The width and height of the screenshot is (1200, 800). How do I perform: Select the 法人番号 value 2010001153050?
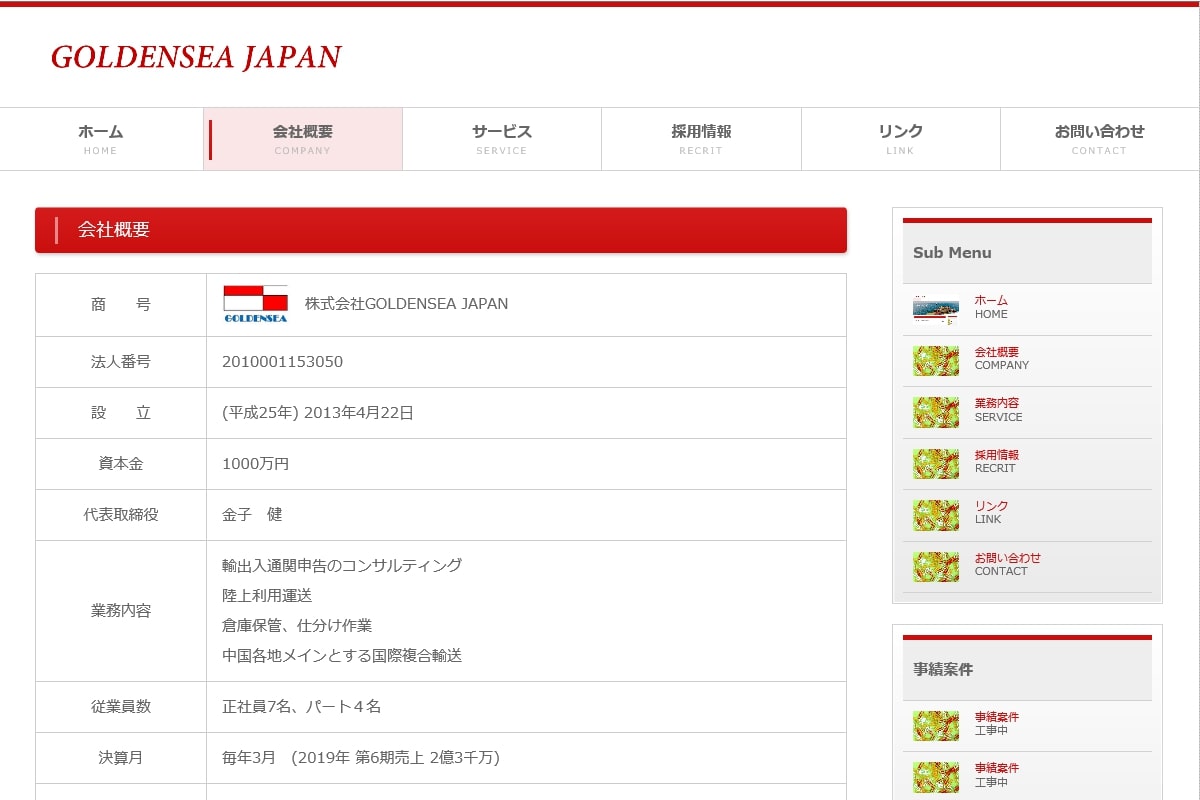[x=282, y=362]
